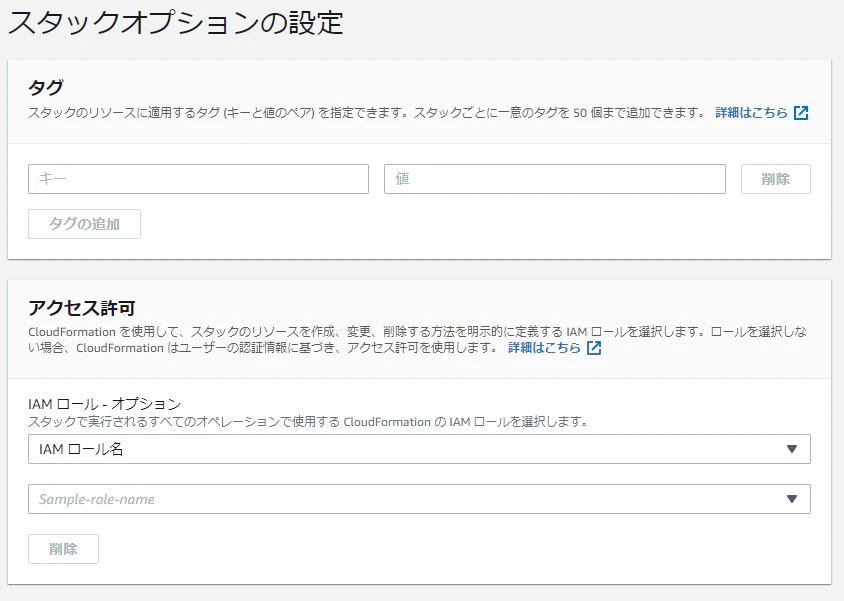
Task: Select the IAM ロール名 combo box
Action: point(418,449)
